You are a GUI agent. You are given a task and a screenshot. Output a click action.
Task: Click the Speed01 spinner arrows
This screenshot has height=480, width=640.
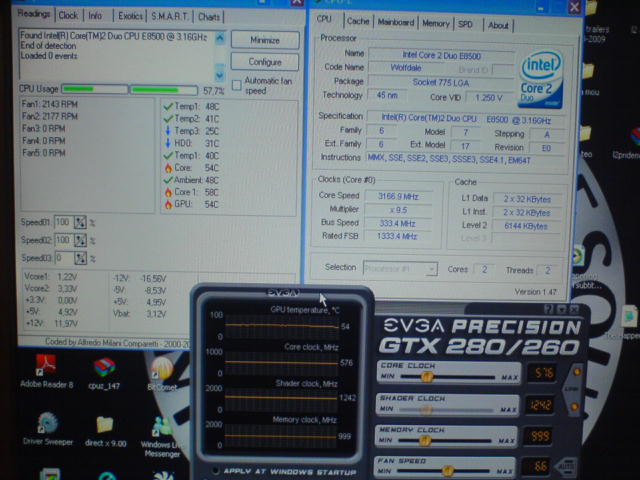[x=80, y=222]
